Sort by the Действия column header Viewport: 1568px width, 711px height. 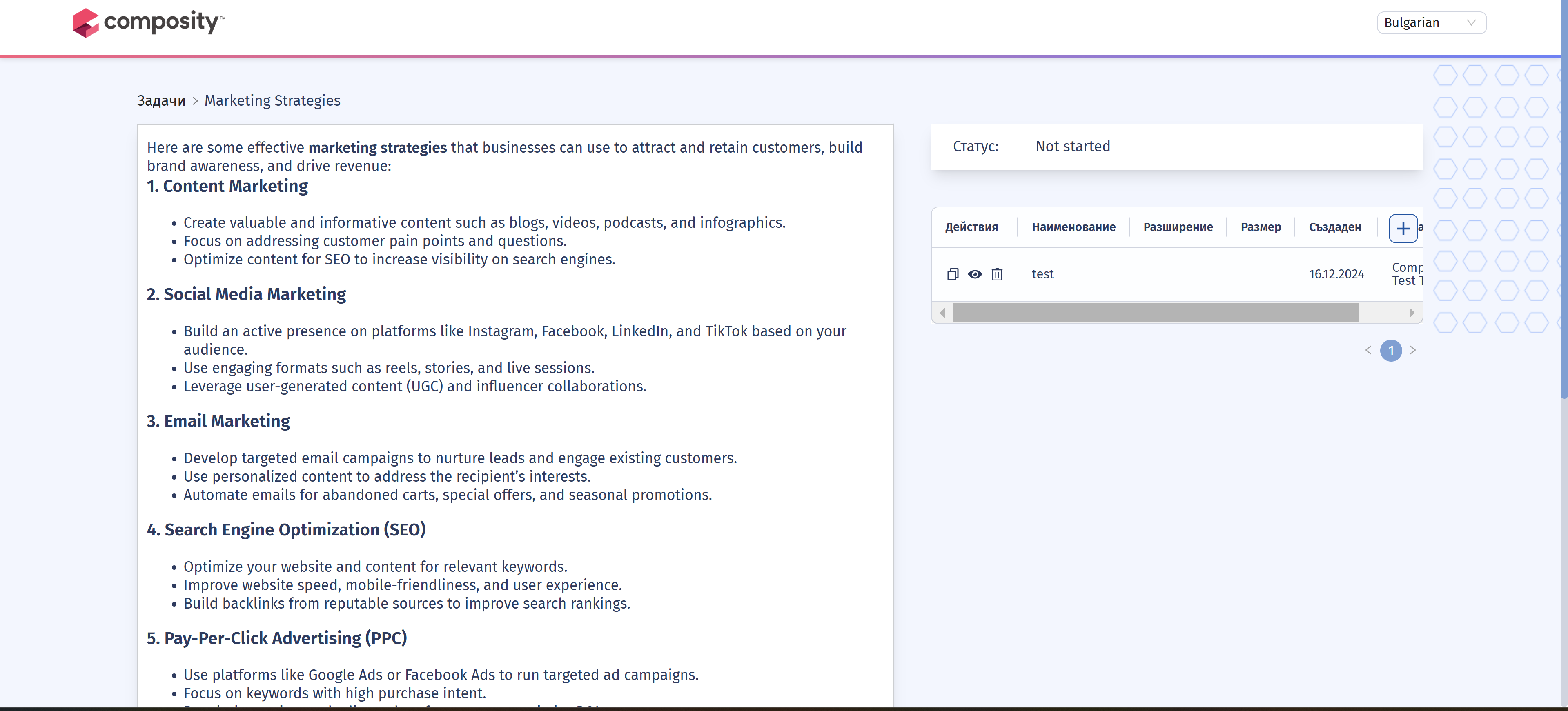(971, 227)
